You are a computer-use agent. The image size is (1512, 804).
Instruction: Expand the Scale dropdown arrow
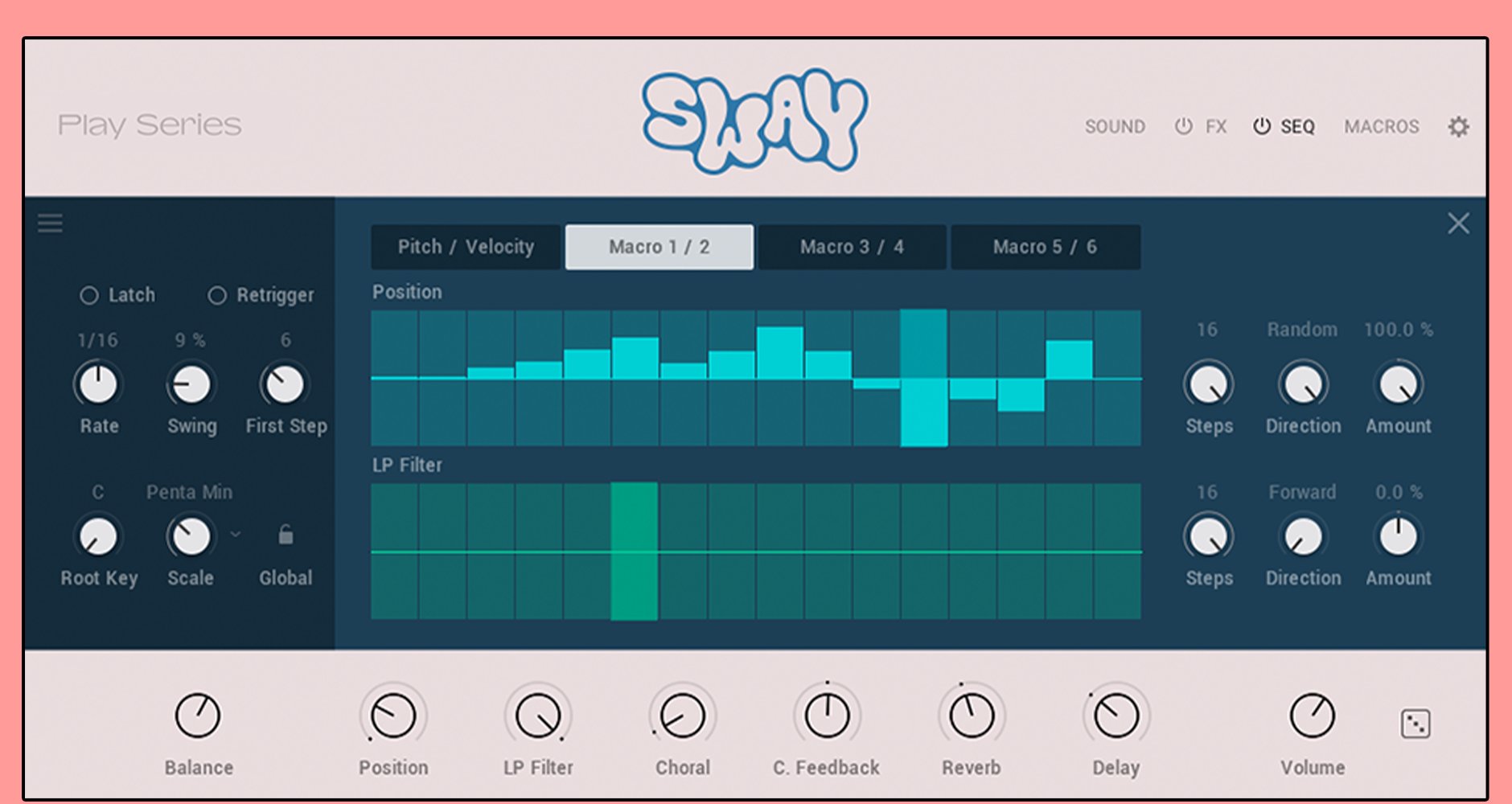(x=235, y=534)
